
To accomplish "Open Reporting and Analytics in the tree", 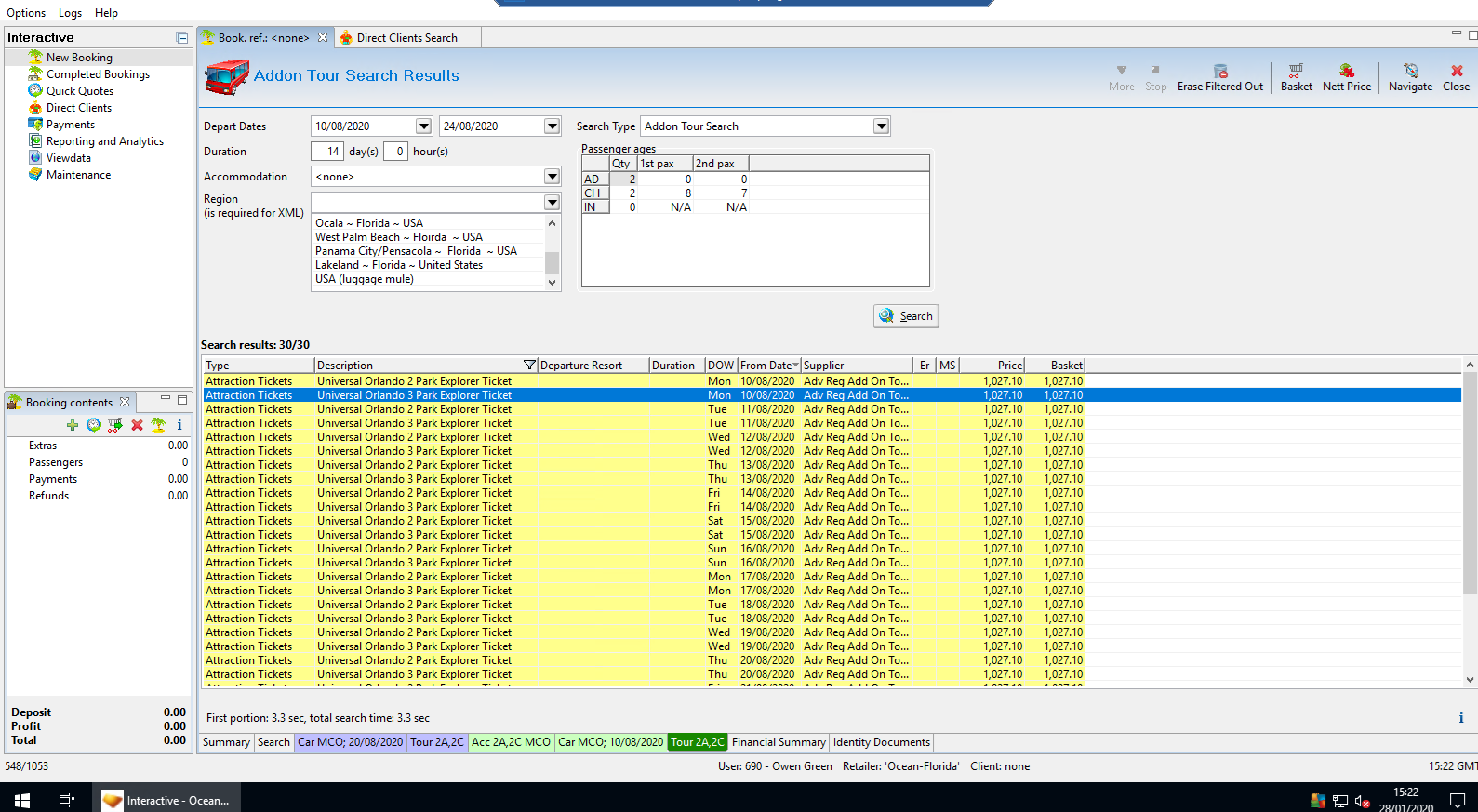I will pos(105,141).
